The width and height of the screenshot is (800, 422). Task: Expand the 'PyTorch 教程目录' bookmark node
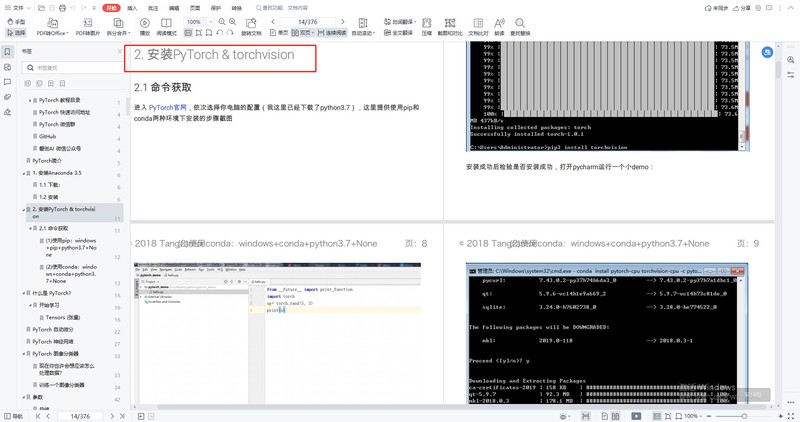30,101
